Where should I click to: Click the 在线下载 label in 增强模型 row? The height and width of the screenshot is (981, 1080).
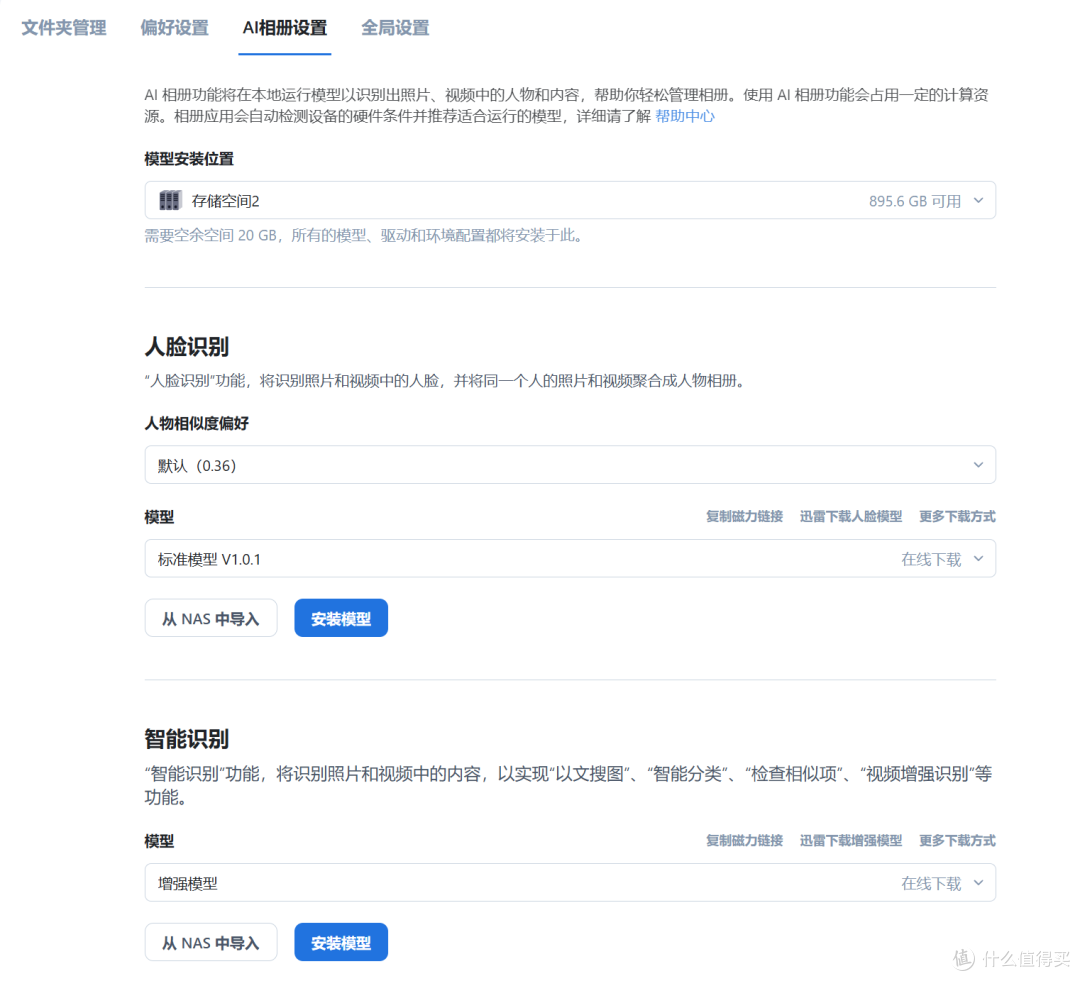(931, 883)
